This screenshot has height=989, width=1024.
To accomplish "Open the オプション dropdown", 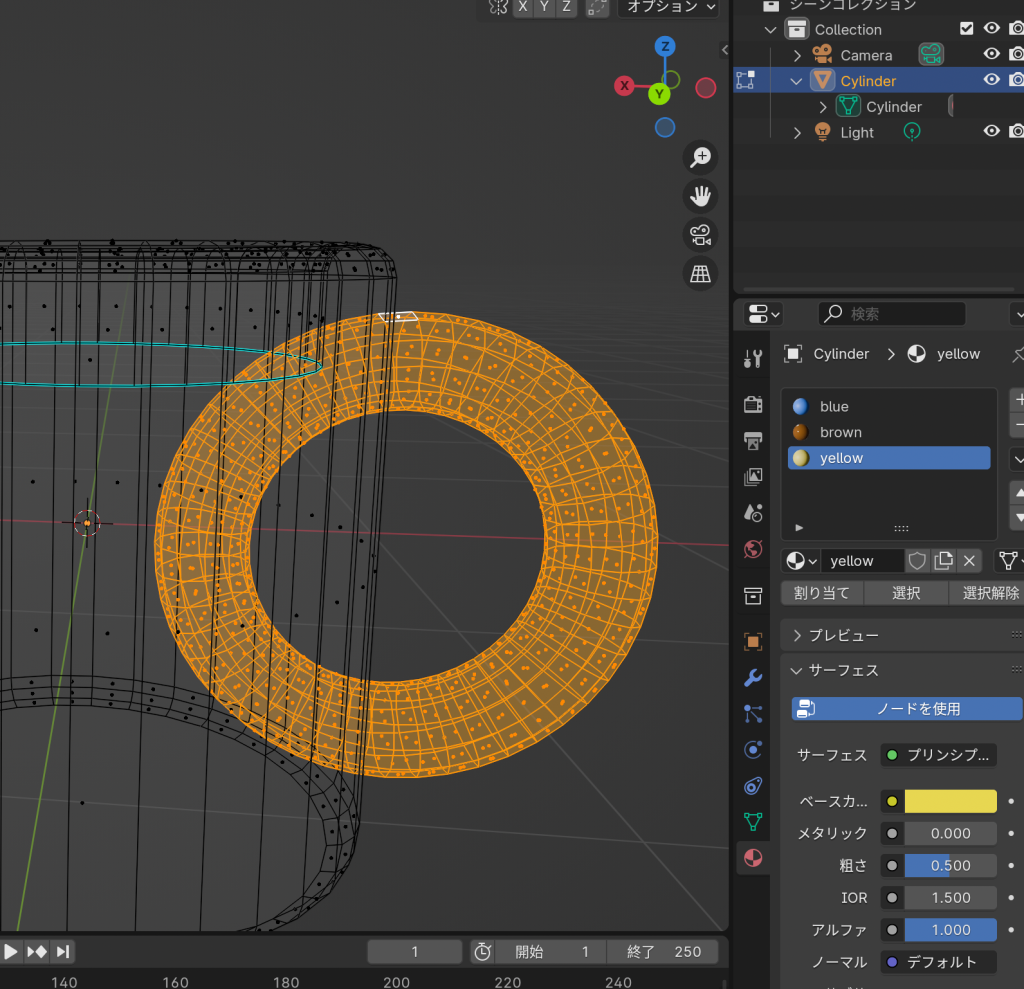I will [668, 7].
